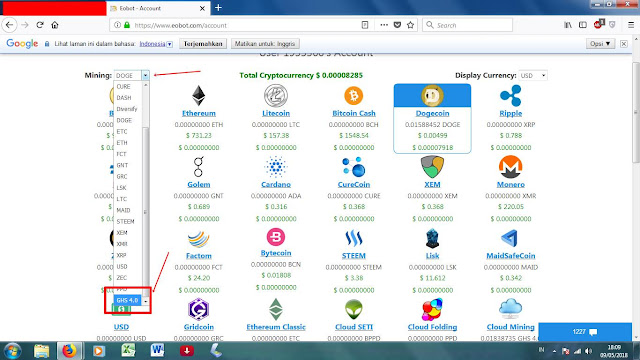Open page actions three-dot menu
This screenshot has width=640, height=360.
tap(384, 25)
